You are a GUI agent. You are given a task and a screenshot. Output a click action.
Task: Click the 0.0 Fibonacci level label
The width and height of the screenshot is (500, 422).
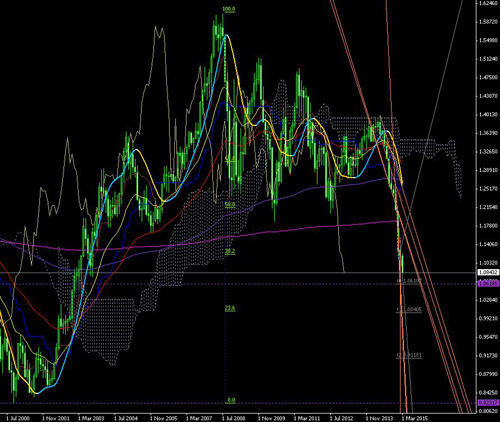(x=231, y=400)
